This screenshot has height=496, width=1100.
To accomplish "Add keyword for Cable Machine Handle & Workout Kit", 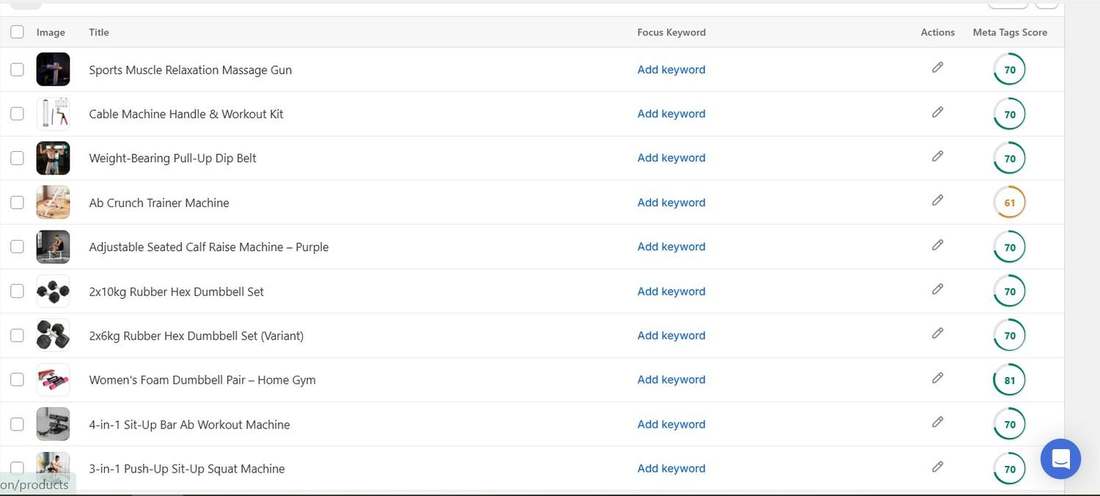I will pos(671,114).
